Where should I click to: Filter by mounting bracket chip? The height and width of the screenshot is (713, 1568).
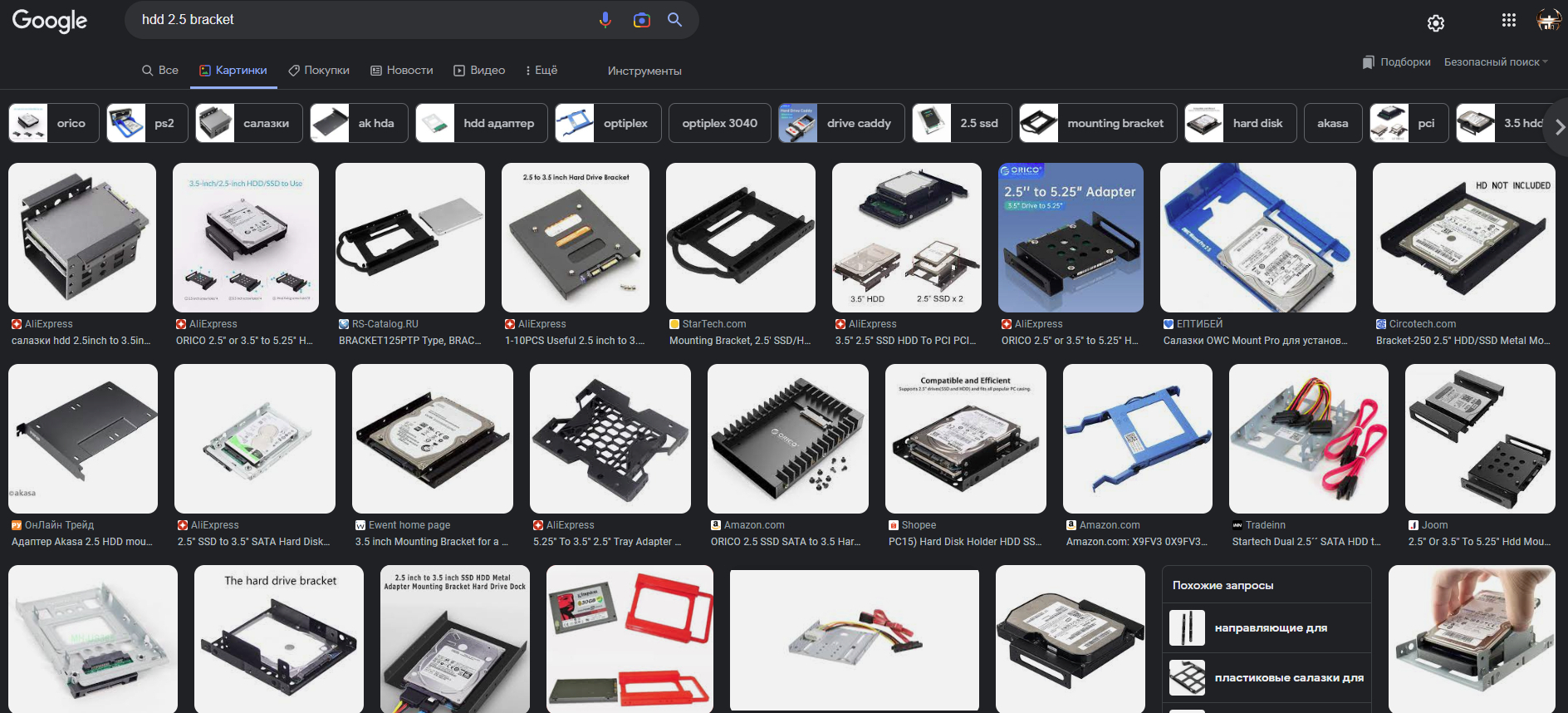[1098, 123]
